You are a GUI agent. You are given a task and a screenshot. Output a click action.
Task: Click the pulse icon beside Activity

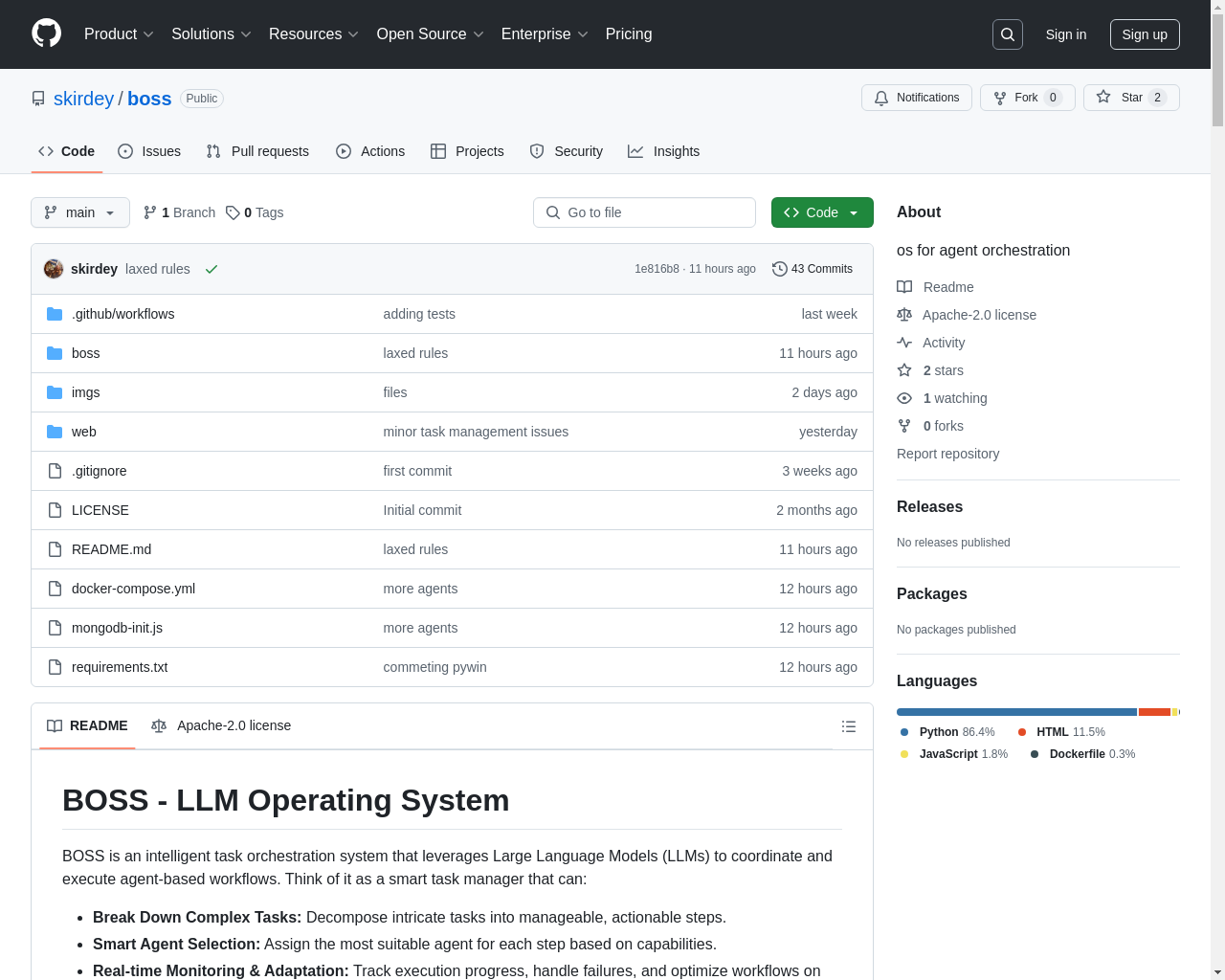(x=904, y=343)
